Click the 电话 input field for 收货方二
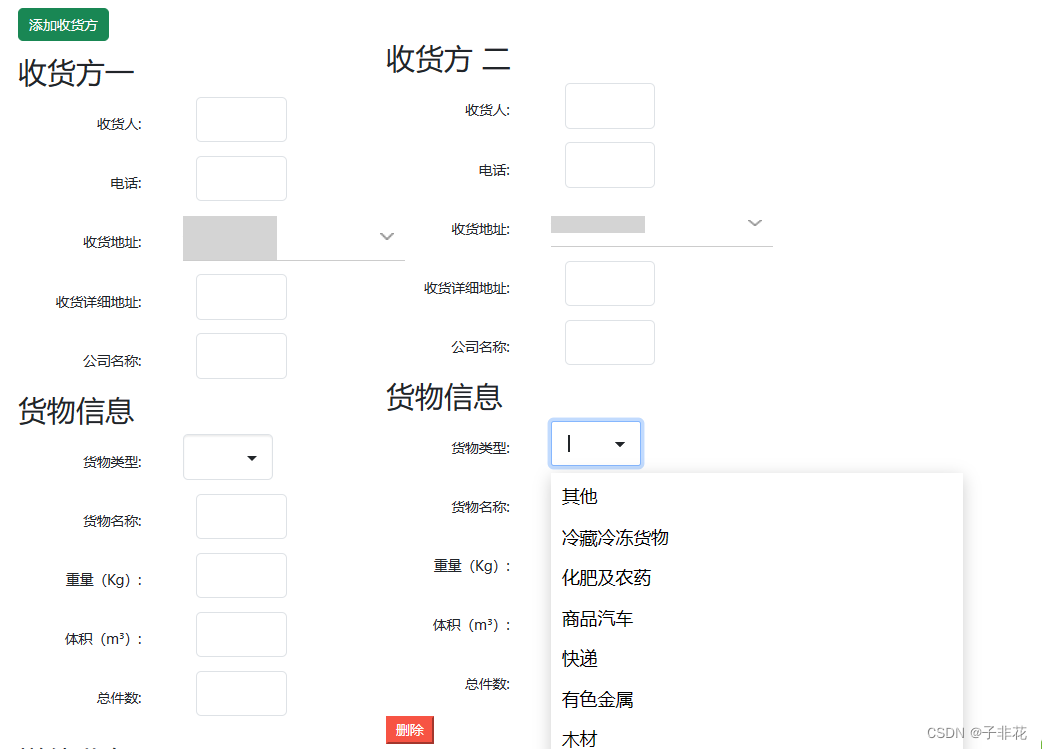The image size is (1042, 749). (x=609, y=165)
